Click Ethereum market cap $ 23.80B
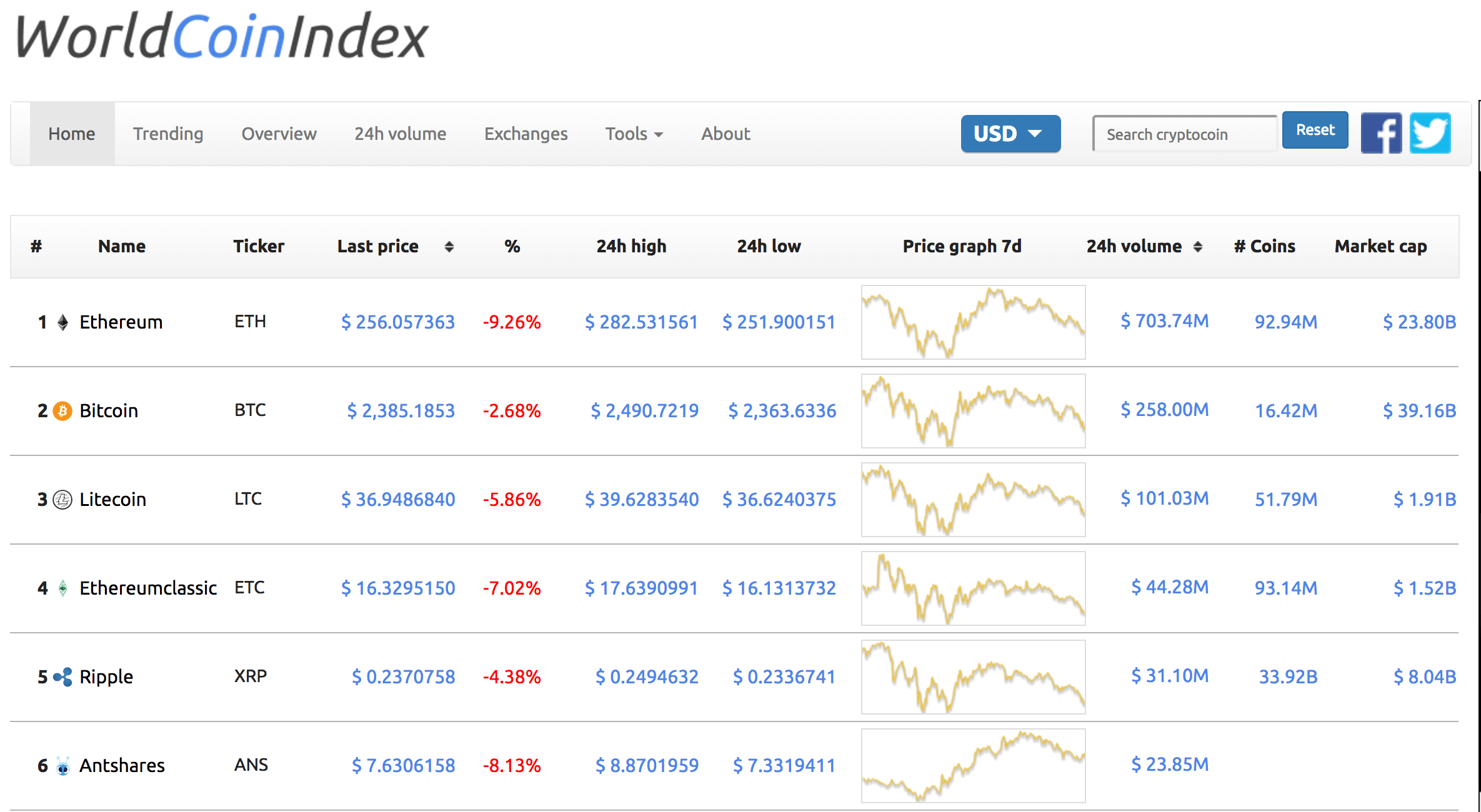Image resolution: width=1481 pixels, height=812 pixels. [1420, 322]
